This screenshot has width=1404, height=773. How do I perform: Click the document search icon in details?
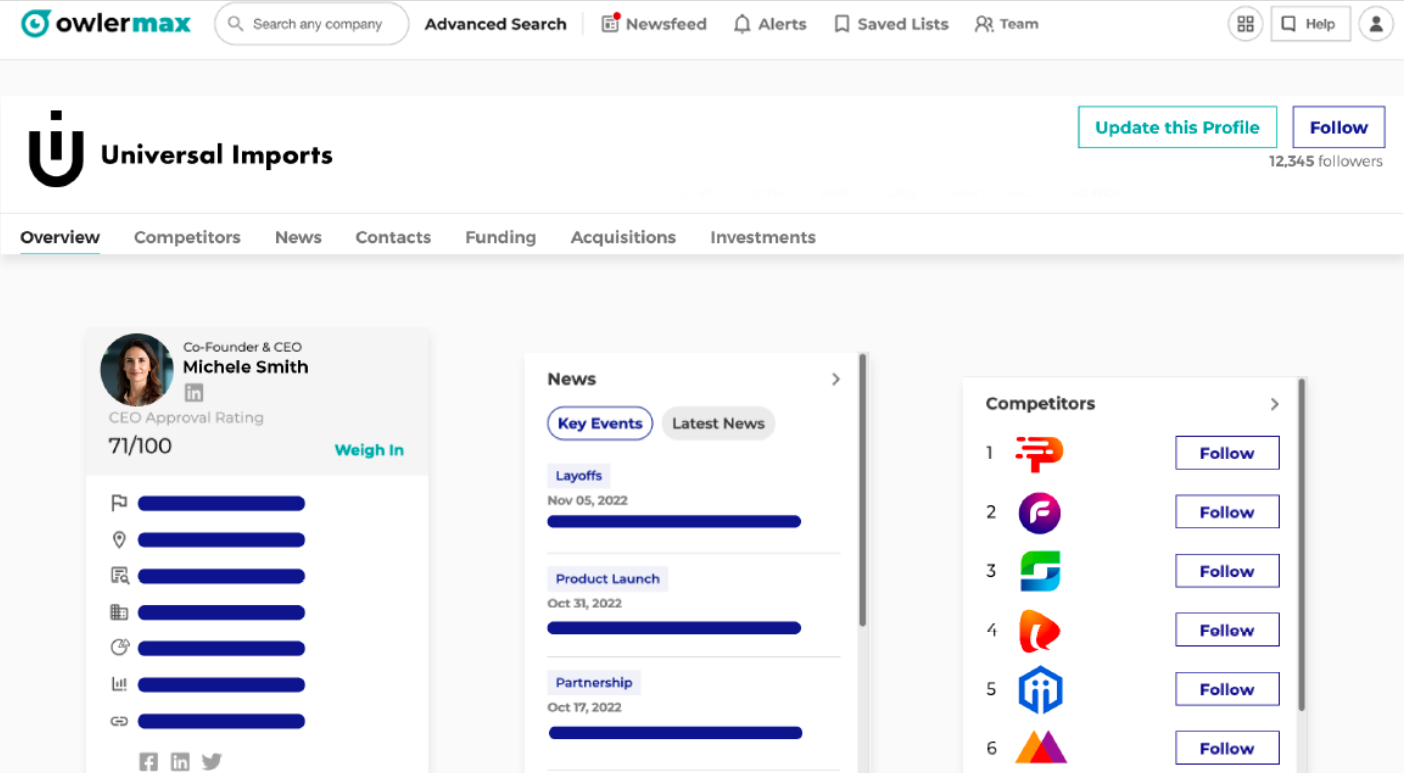(x=119, y=576)
